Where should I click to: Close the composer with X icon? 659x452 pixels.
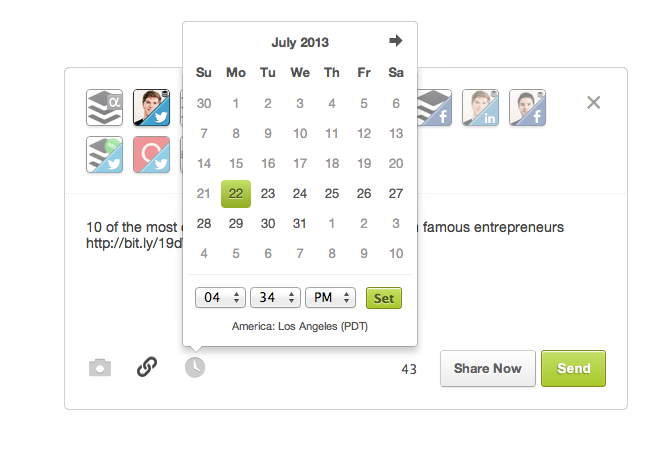click(593, 102)
